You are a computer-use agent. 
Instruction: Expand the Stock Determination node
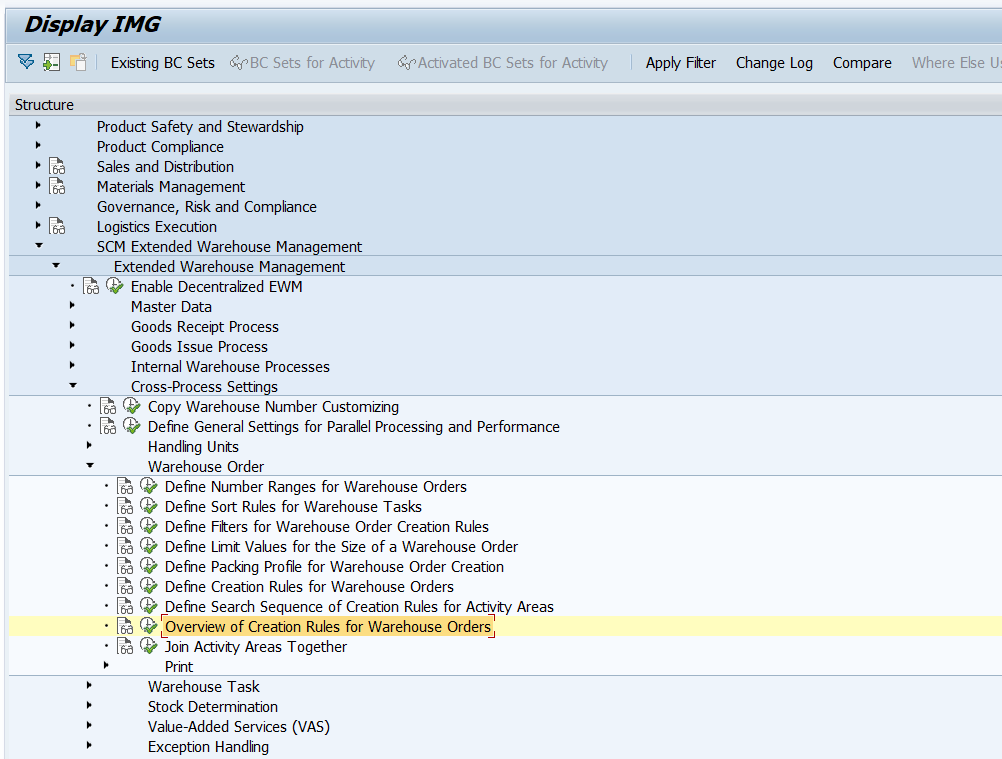pos(89,705)
